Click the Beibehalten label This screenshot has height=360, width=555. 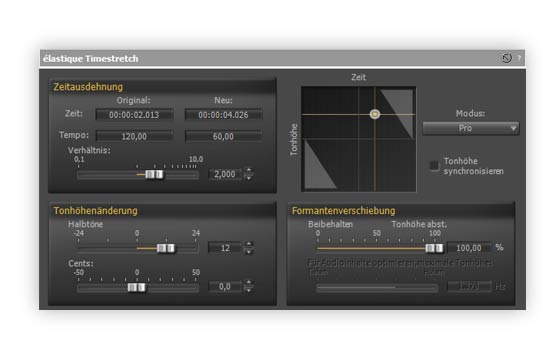pyautogui.click(x=330, y=224)
